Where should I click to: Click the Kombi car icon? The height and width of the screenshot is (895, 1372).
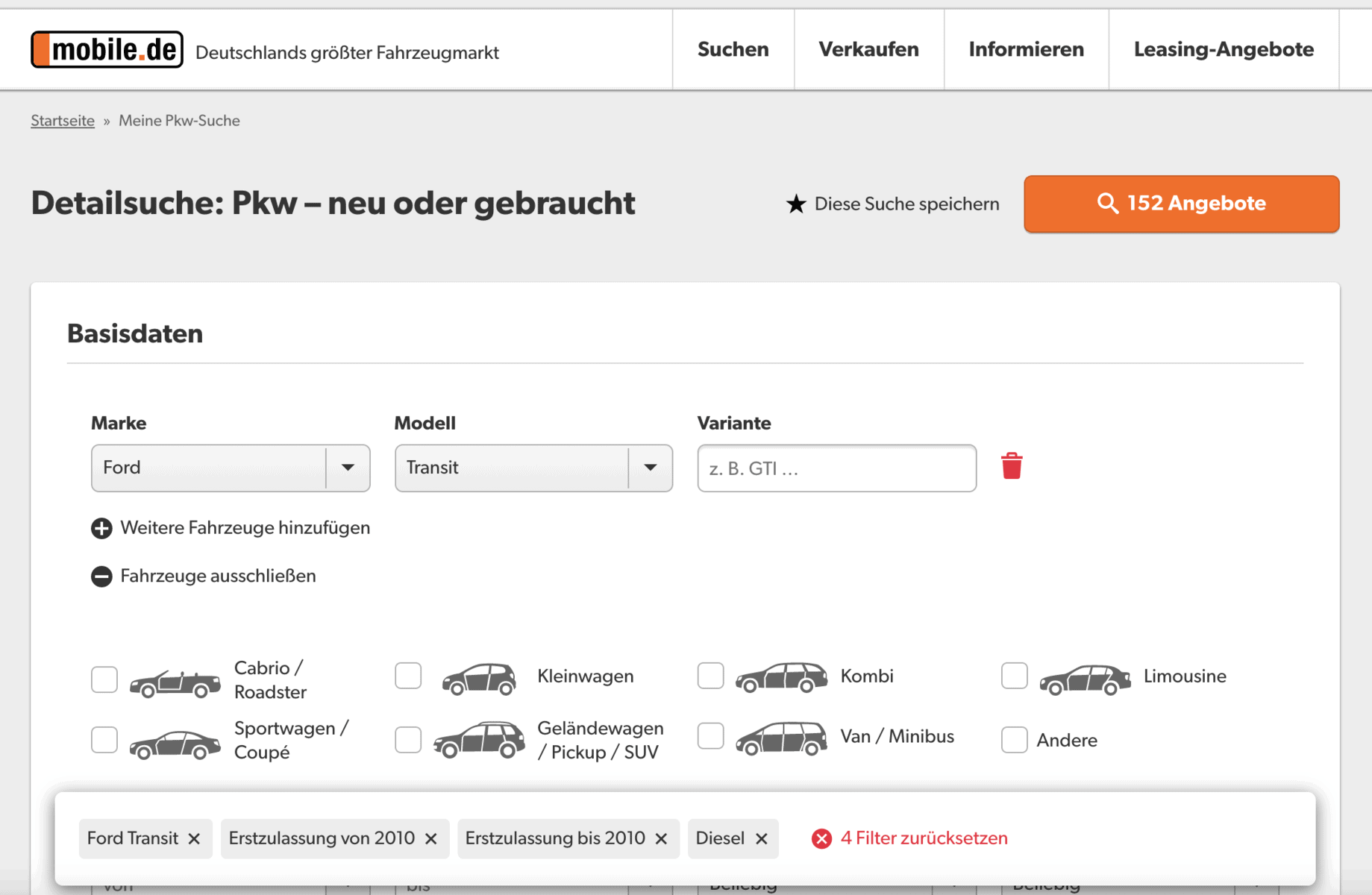click(x=781, y=676)
